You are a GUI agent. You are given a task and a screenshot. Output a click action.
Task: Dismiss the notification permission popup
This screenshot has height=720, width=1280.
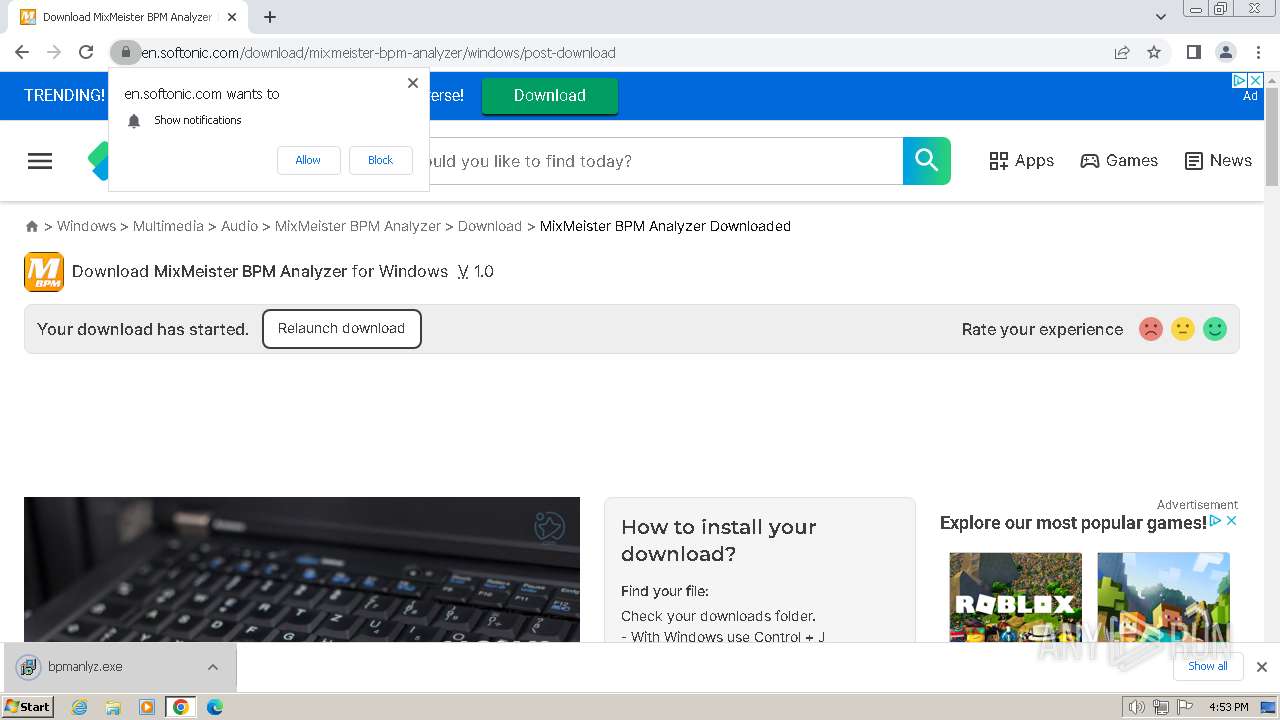[x=413, y=83]
